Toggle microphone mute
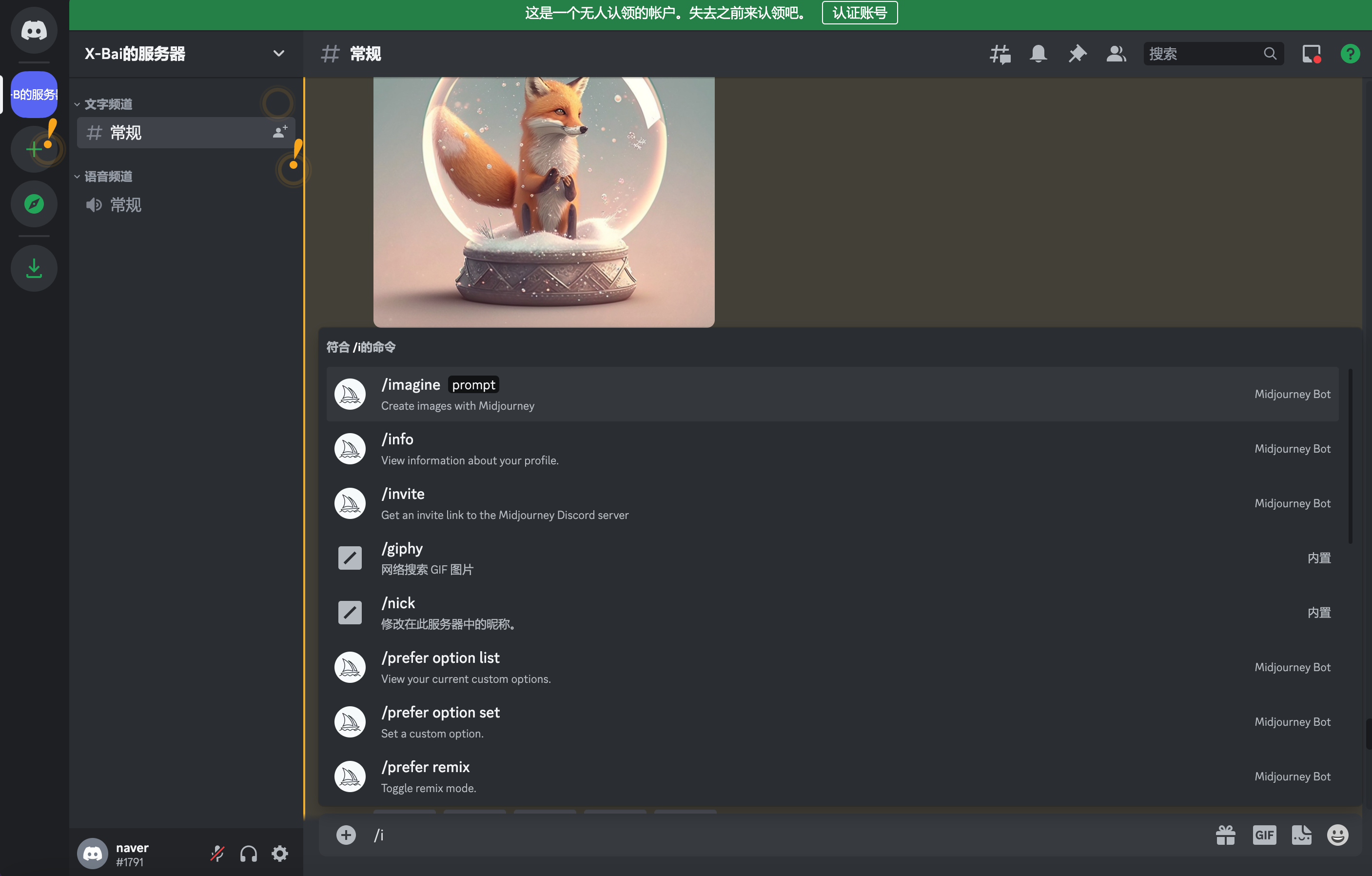Image resolution: width=1372 pixels, height=876 pixels. pos(217,853)
